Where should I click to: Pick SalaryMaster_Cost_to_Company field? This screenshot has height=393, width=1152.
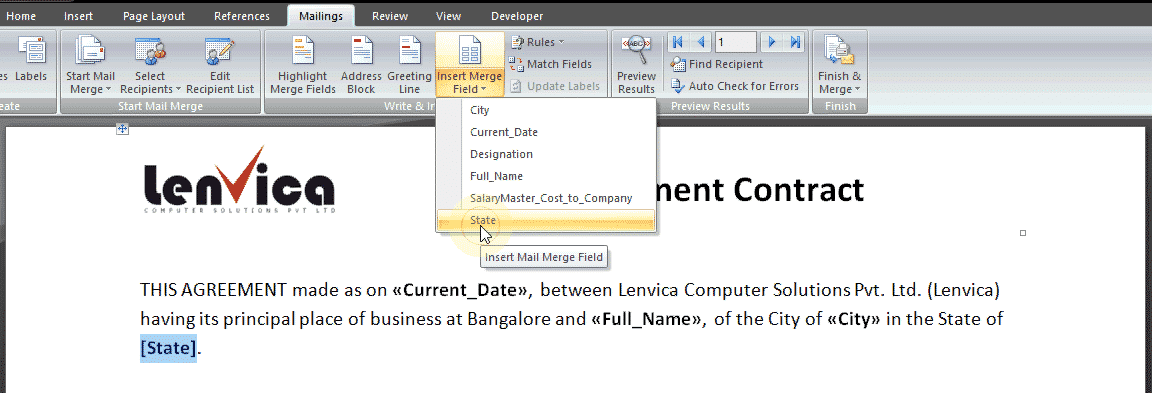tap(545, 198)
